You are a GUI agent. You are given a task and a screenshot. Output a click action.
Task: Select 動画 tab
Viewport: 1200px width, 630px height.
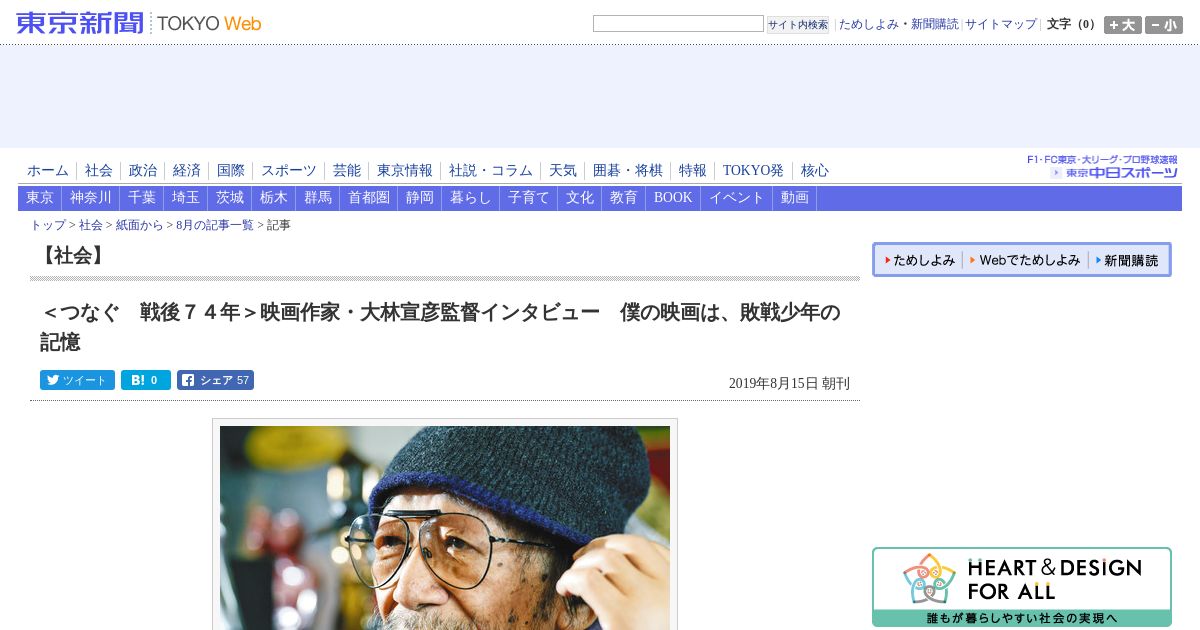tap(795, 198)
